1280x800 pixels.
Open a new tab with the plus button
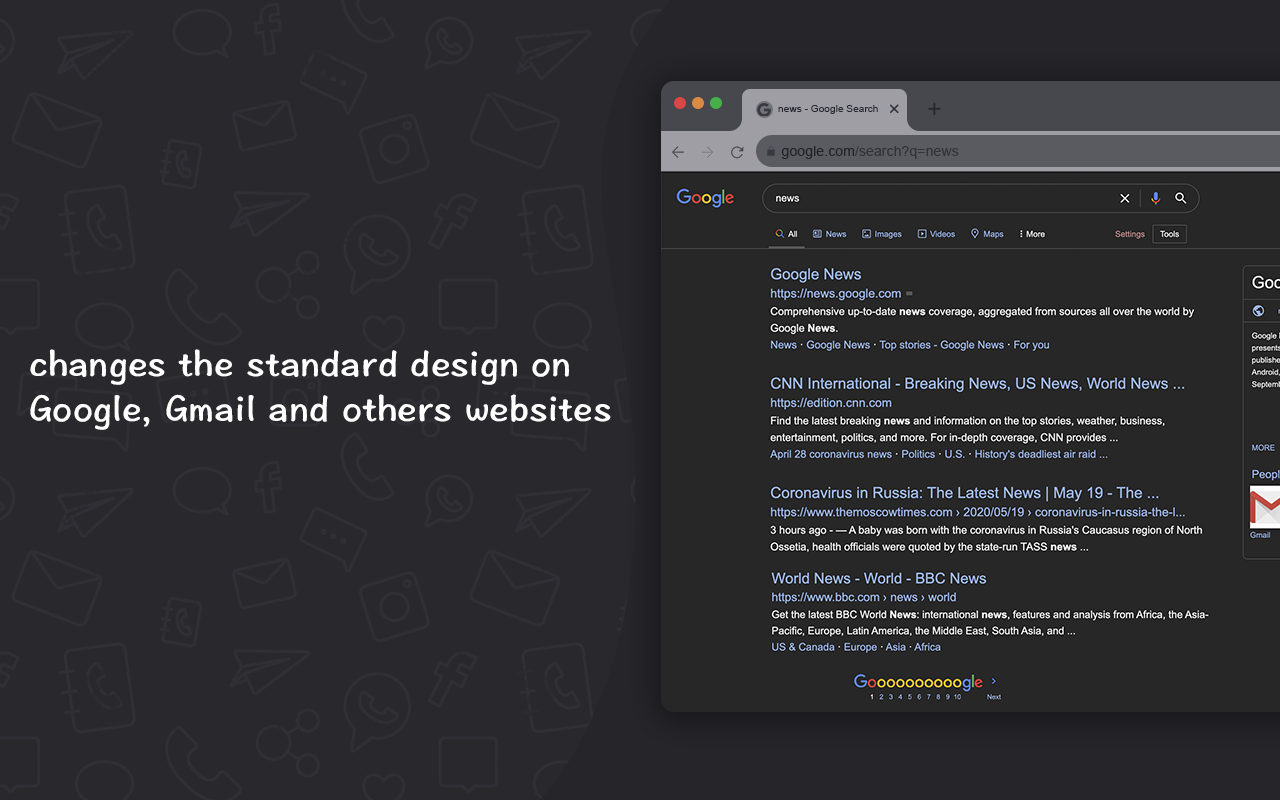(934, 109)
